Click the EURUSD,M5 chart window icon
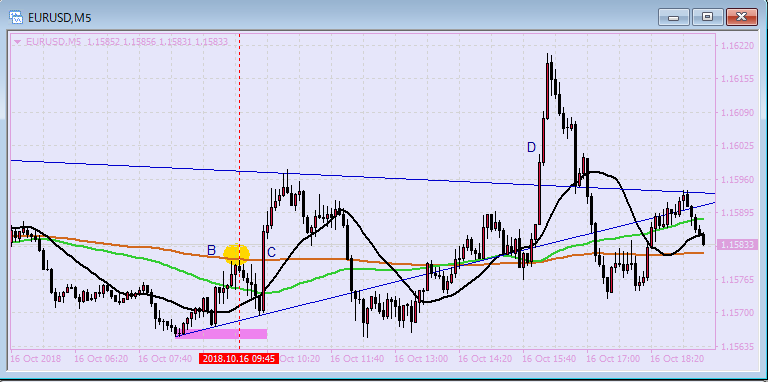 coord(16,18)
